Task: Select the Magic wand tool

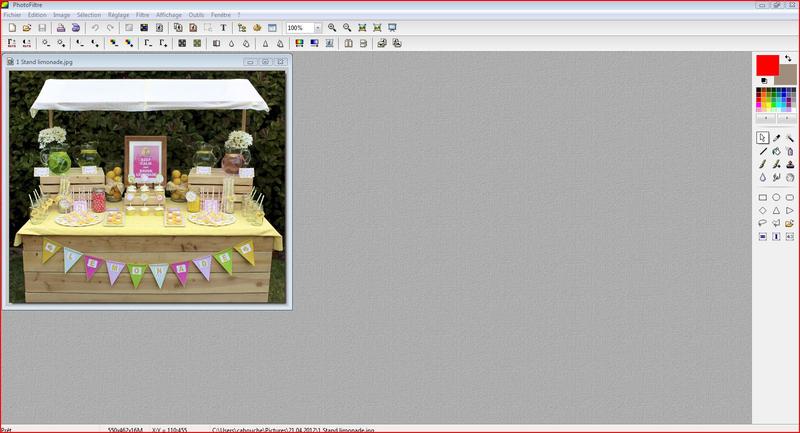Action: [790, 138]
